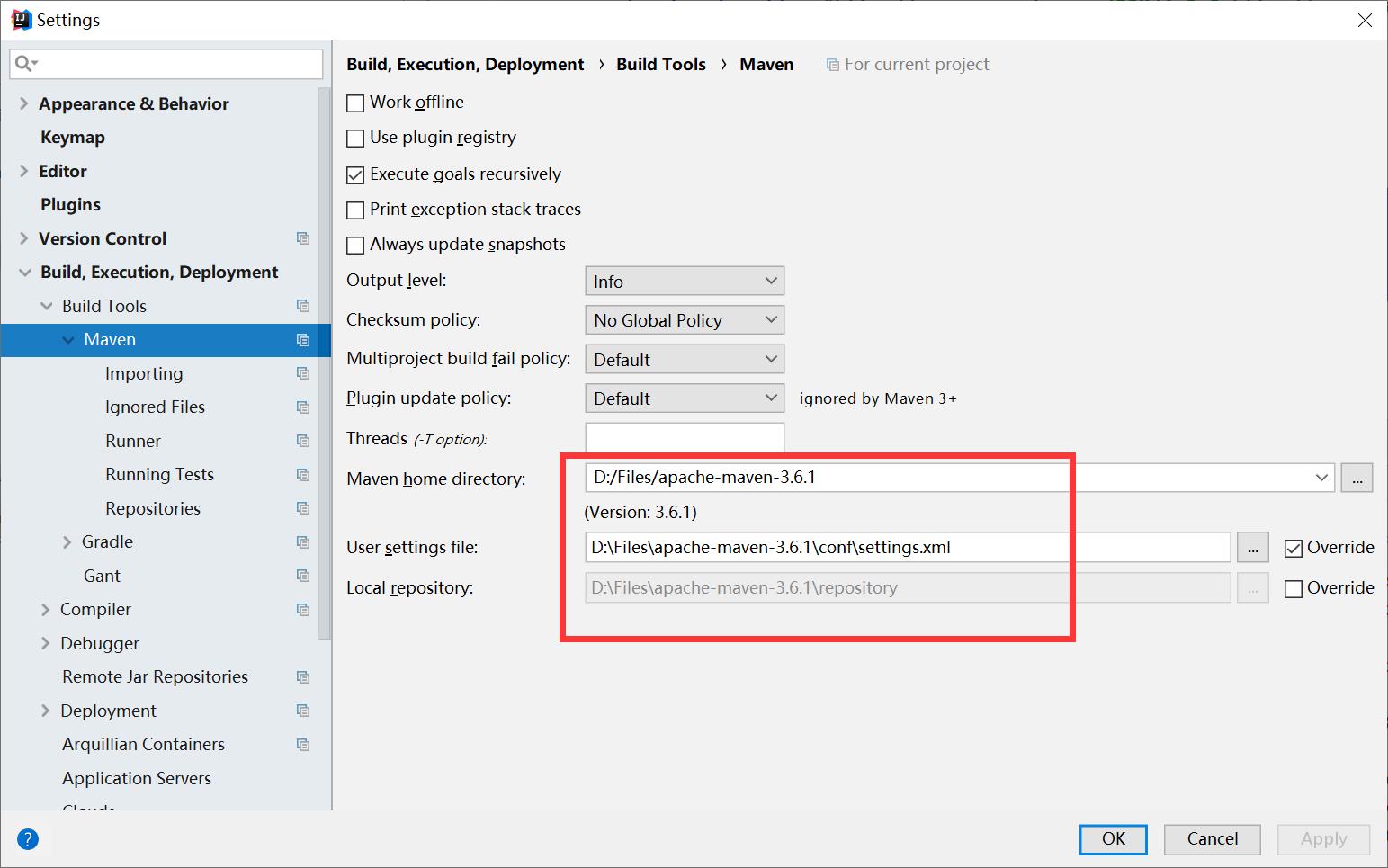The height and width of the screenshot is (868, 1388).
Task: Check Use plugin registry
Action: click(x=355, y=139)
